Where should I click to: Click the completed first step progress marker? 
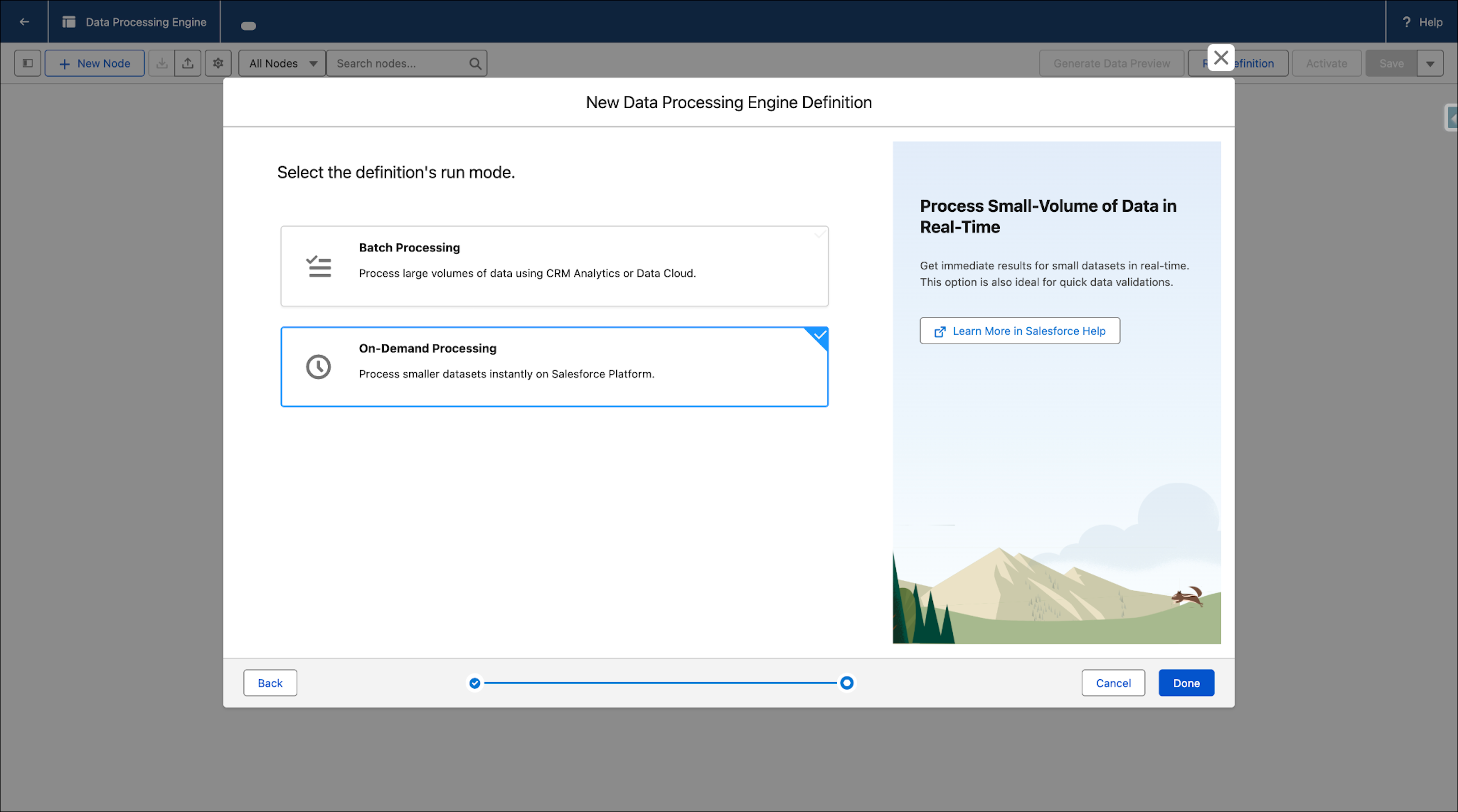[x=475, y=683]
